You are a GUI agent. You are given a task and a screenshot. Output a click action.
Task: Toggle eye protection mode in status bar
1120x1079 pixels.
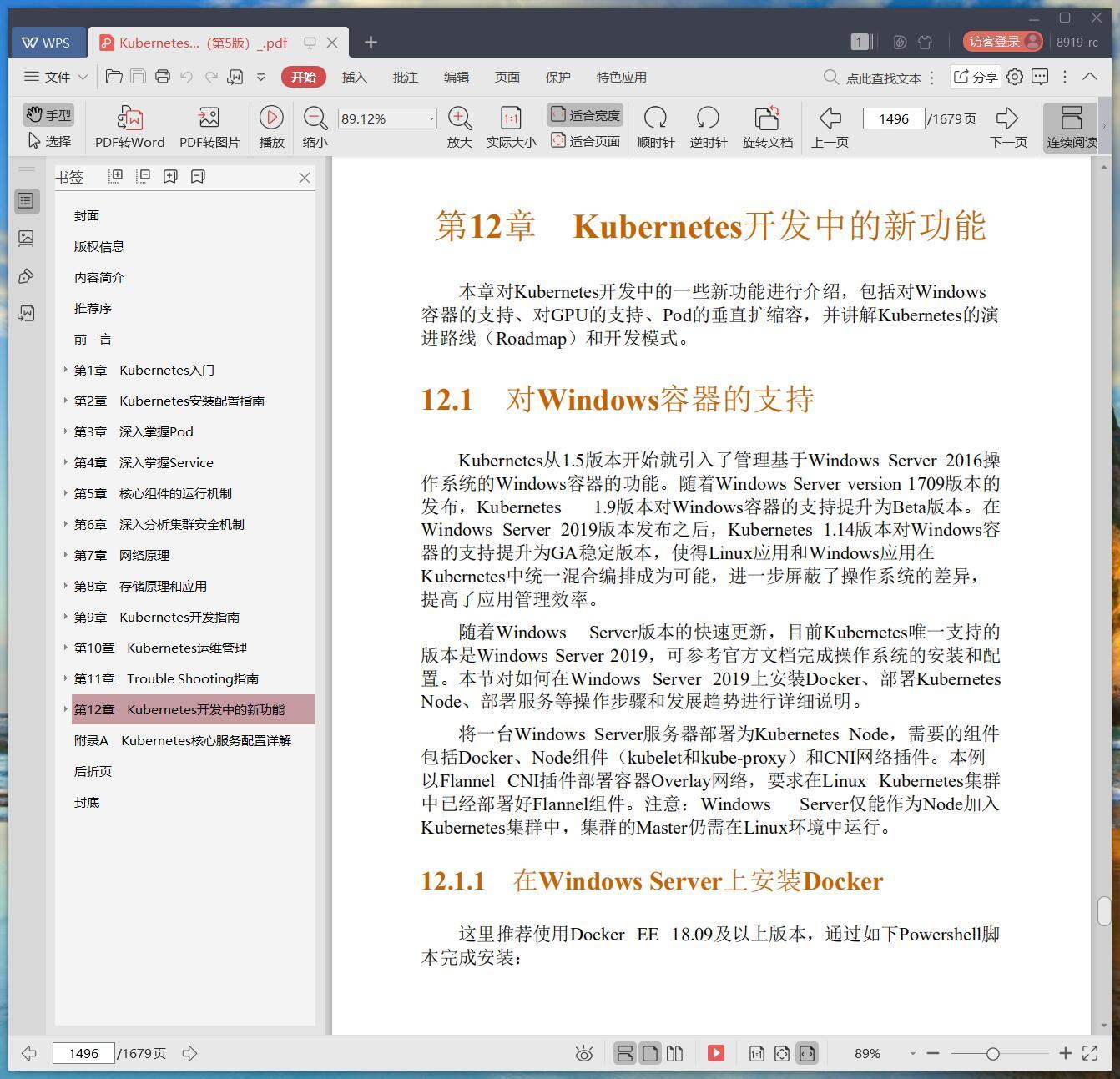(x=584, y=1054)
